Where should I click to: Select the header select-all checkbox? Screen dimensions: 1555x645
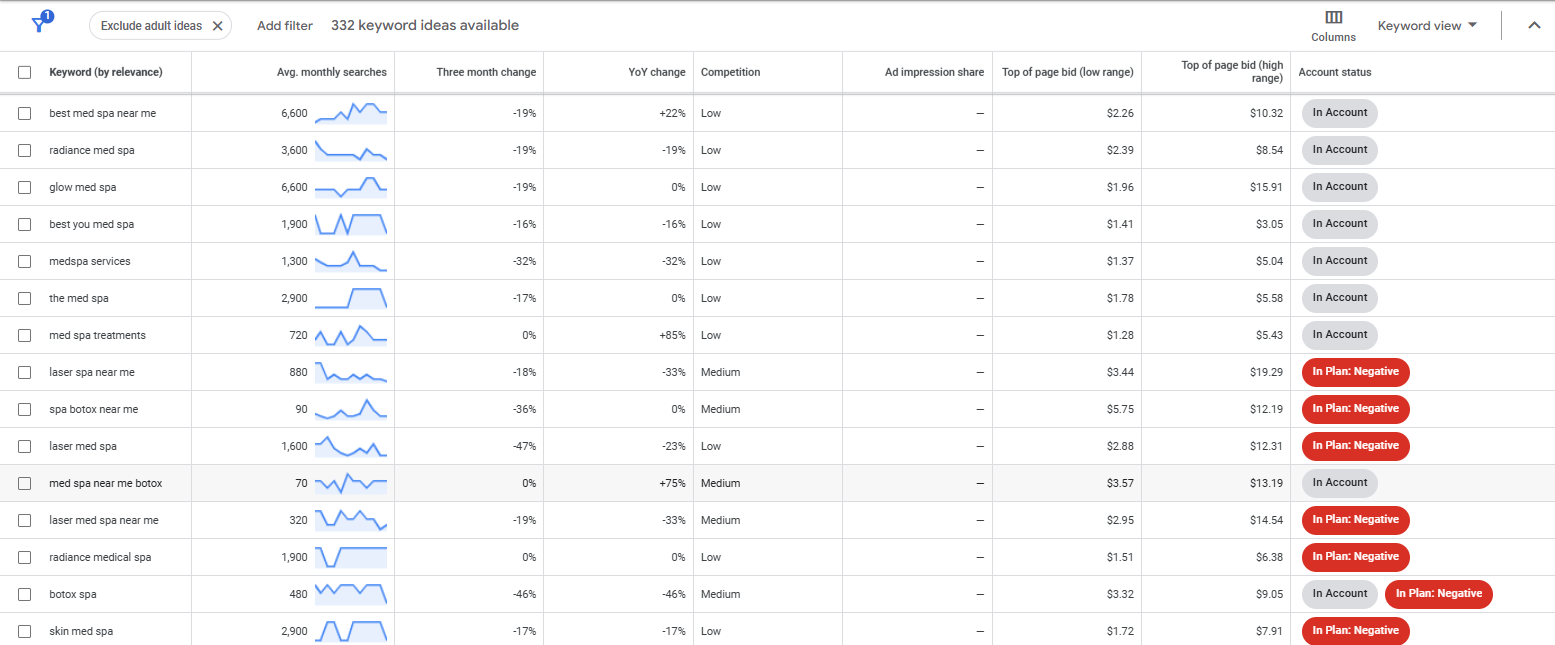click(25, 72)
